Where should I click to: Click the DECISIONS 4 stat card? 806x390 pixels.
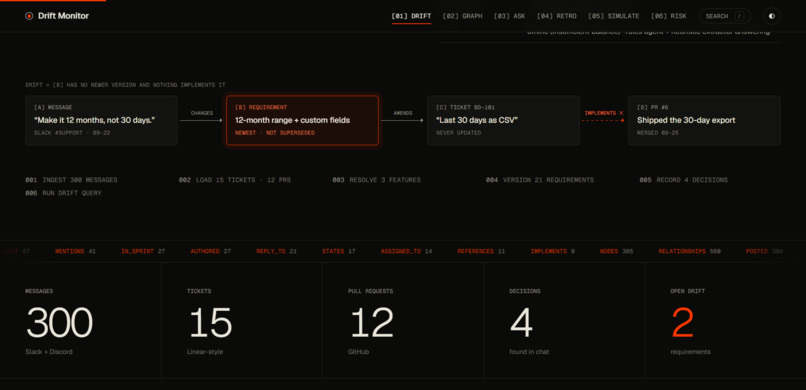point(564,321)
